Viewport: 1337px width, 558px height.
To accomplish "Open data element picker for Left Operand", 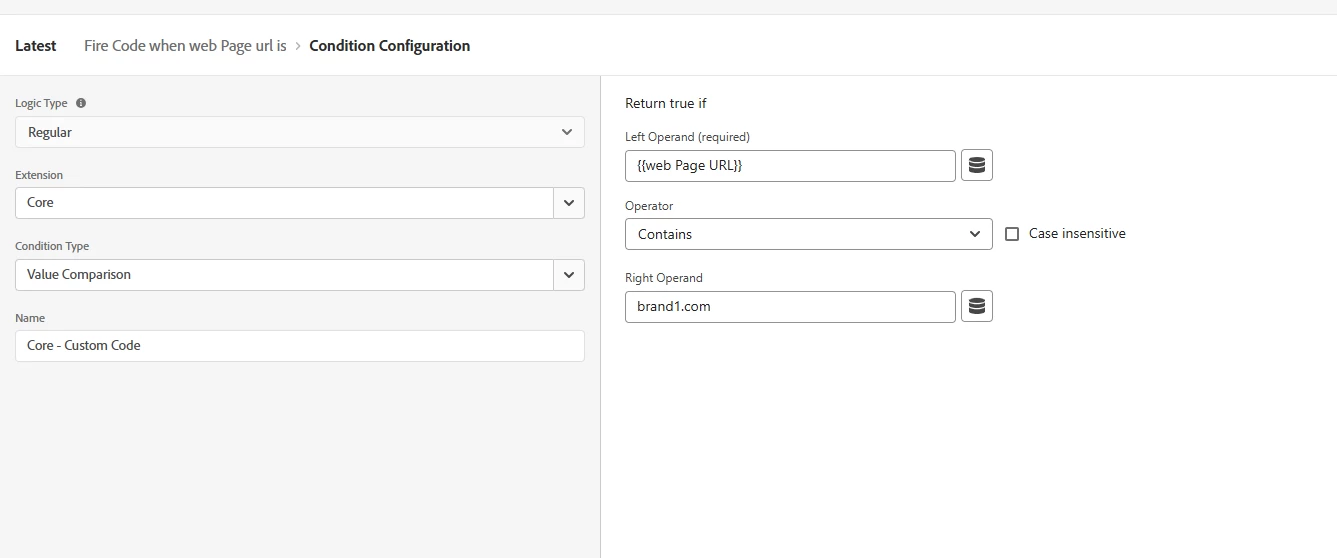I will 977,166.
